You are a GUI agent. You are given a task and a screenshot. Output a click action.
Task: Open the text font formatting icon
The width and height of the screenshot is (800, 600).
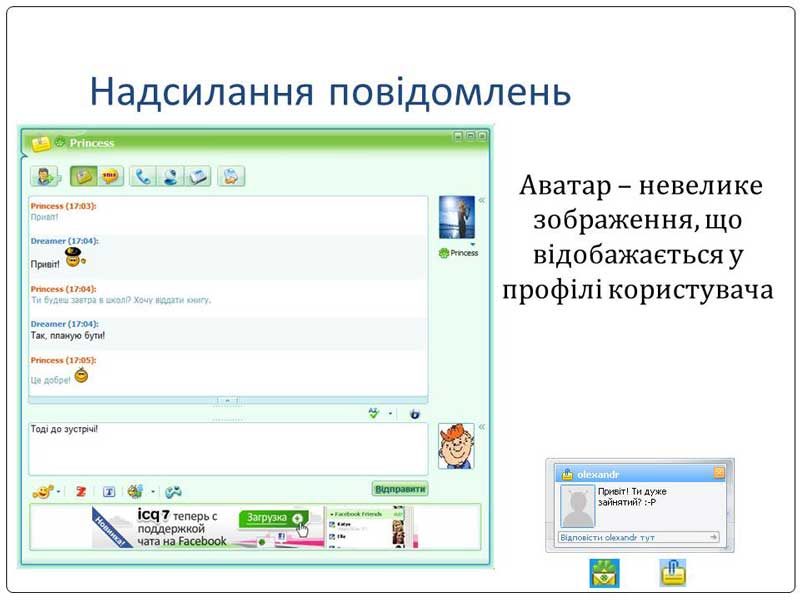point(109,491)
